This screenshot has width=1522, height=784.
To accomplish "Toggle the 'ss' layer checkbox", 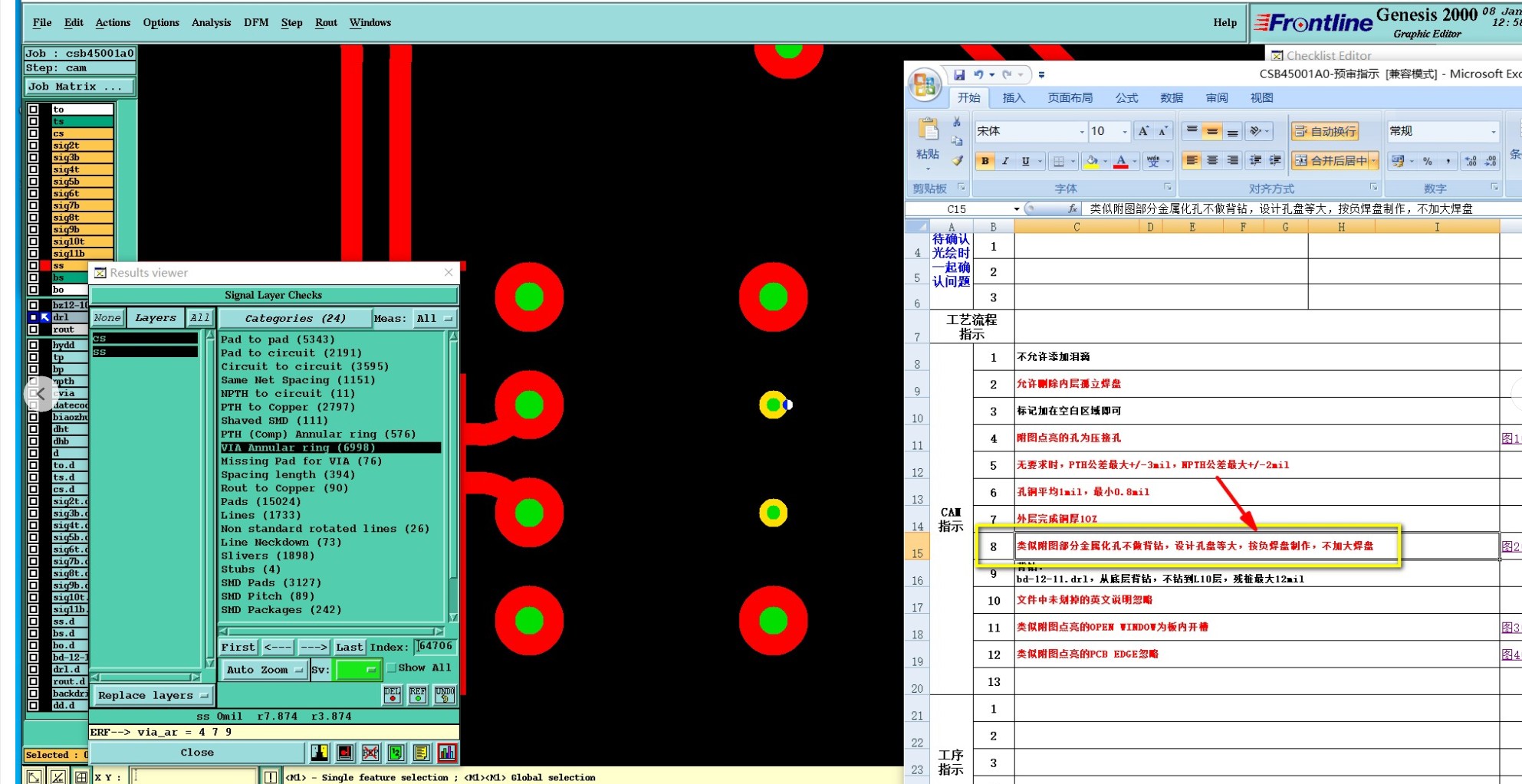I will [x=33, y=266].
